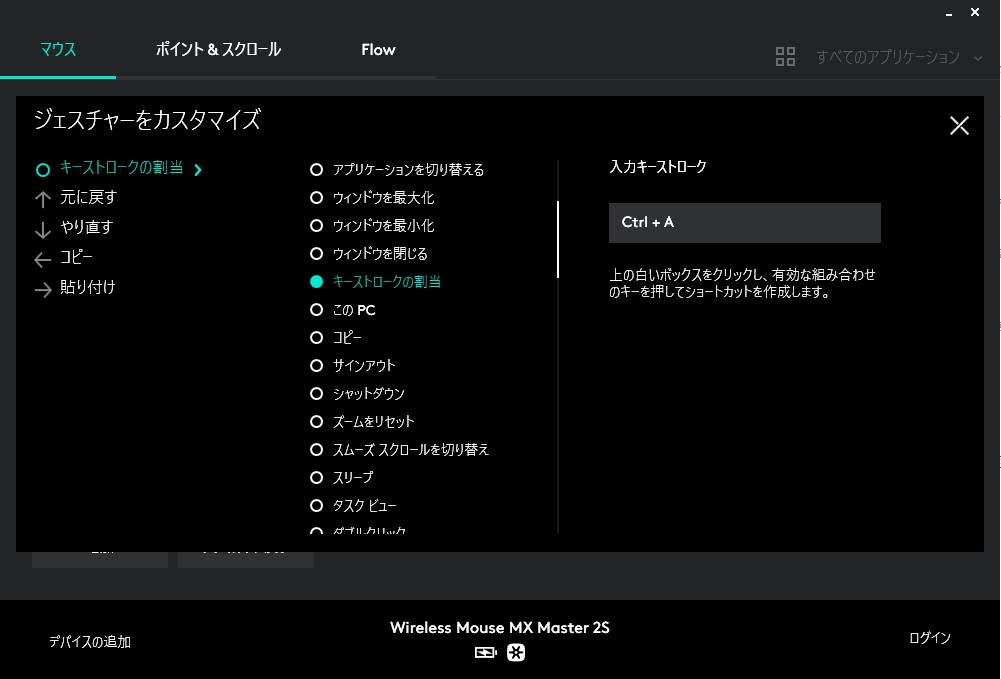Click the left-arrow icon beside コピー
The image size is (1001, 679).
pyautogui.click(x=43, y=258)
